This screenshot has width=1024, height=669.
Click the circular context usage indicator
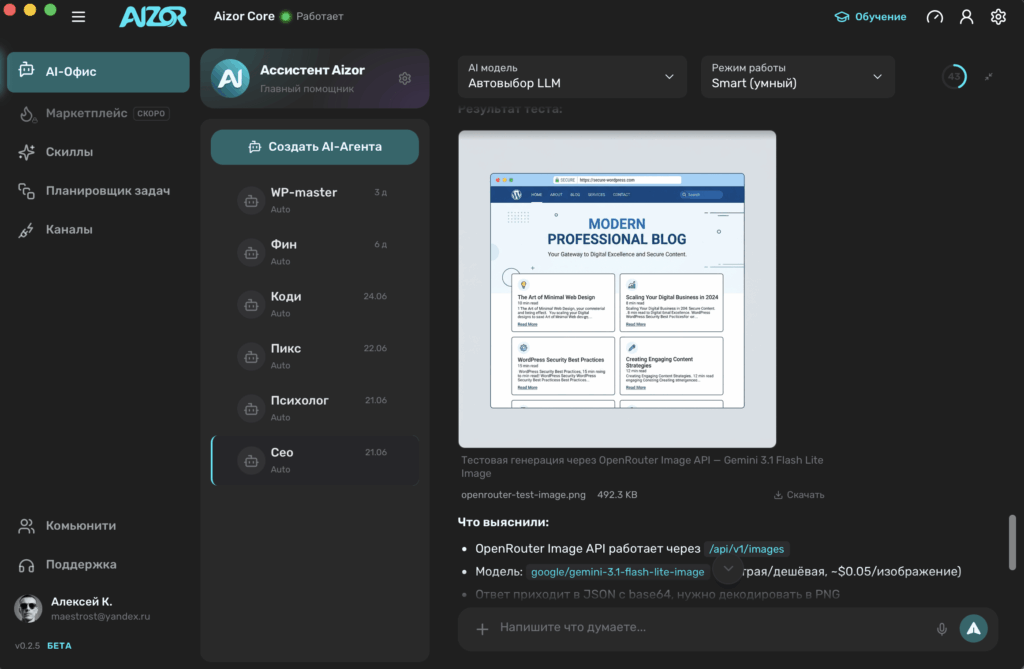tap(954, 76)
